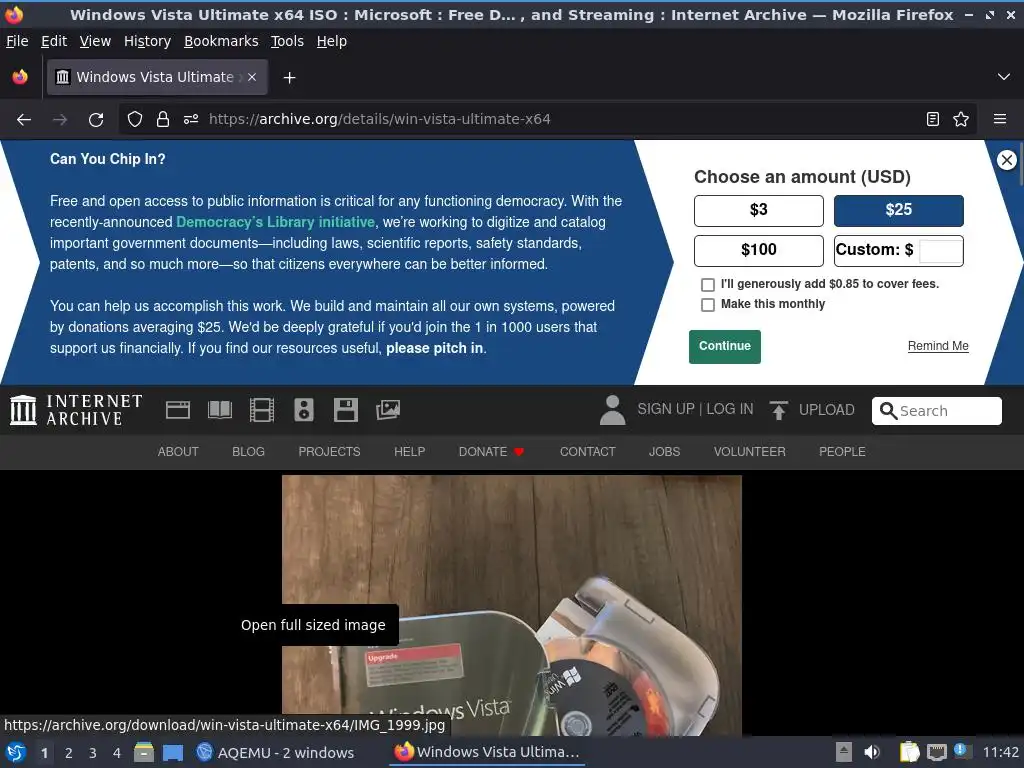Go back with the browser back arrow
1024x768 pixels.
click(24, 120)
